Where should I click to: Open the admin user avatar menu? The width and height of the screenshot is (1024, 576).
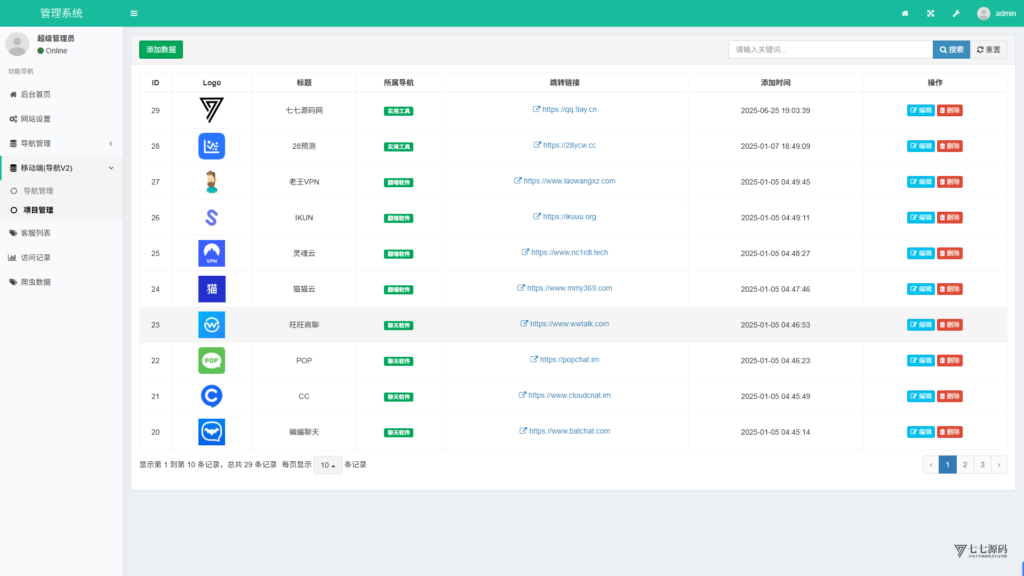pyautogui.click(x=996, y=13)
